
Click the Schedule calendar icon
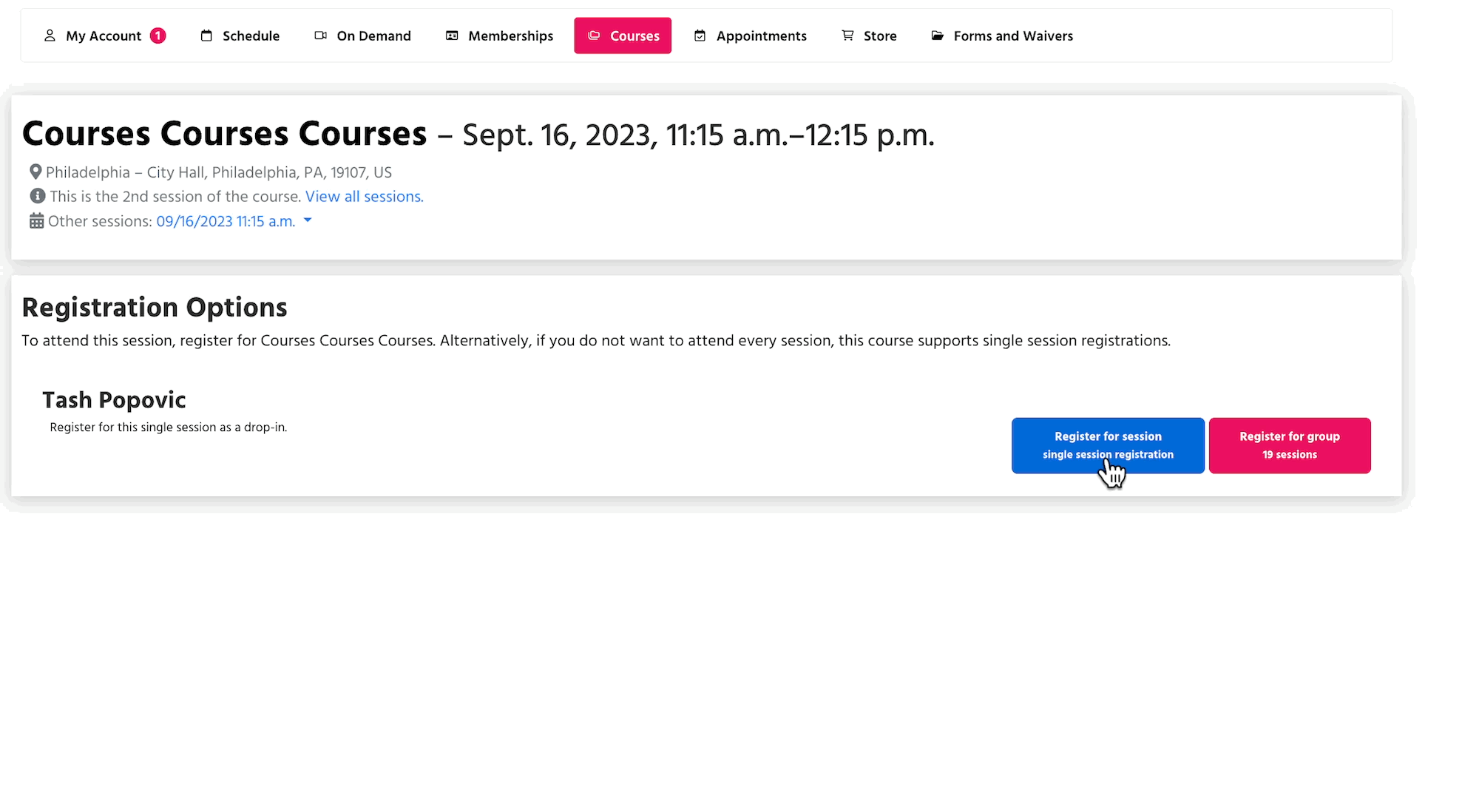[206, 35]
